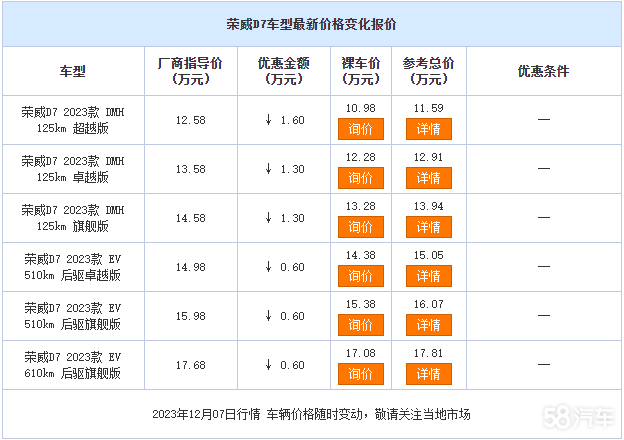Viewport: 624px width, 440px height.
Task: Click 询价 button for 610km 后驱旗舰版 row
Action: pos(361,374)
